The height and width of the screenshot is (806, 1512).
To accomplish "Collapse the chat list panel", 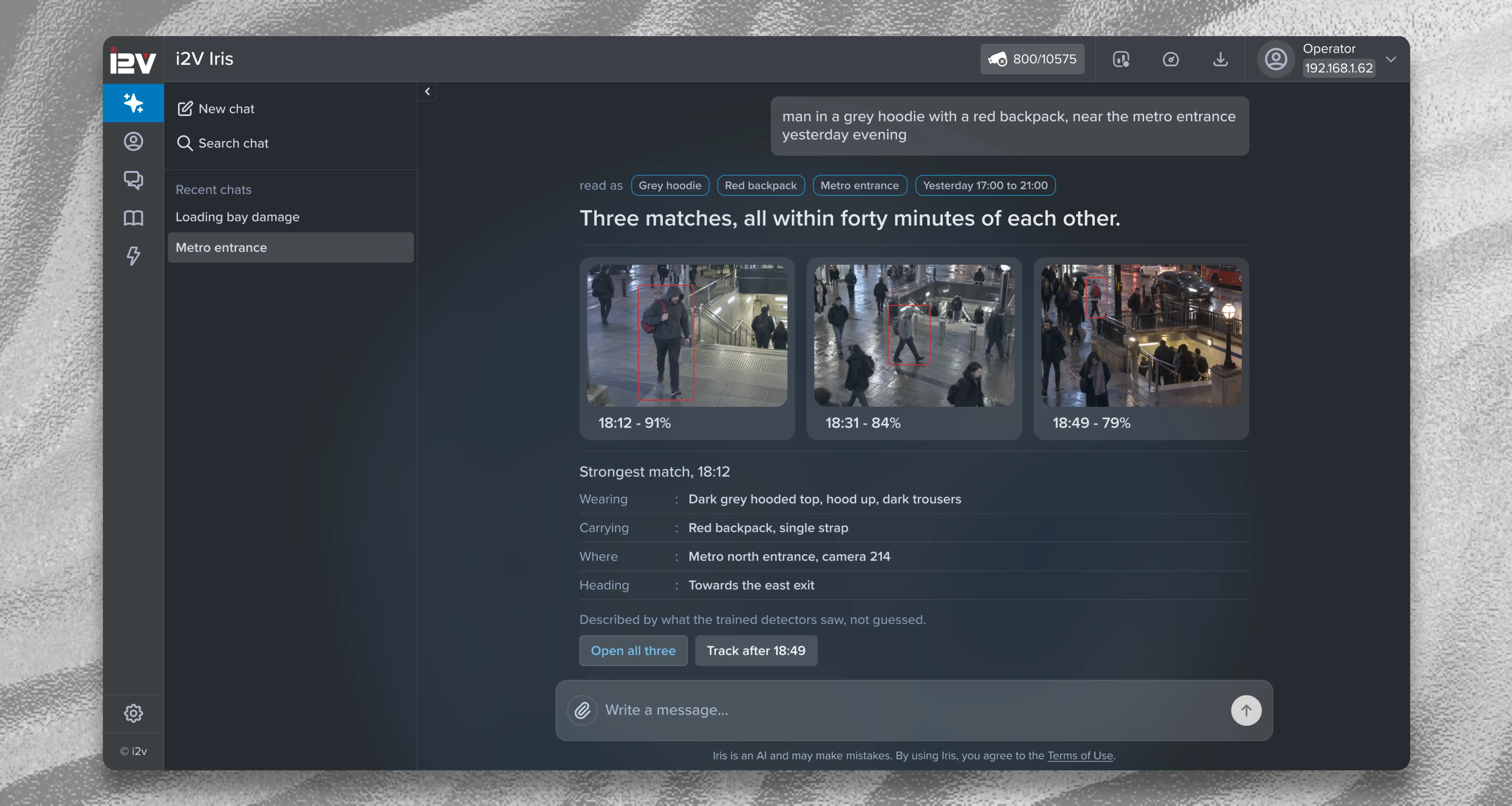I will click(x=427, y=92).
